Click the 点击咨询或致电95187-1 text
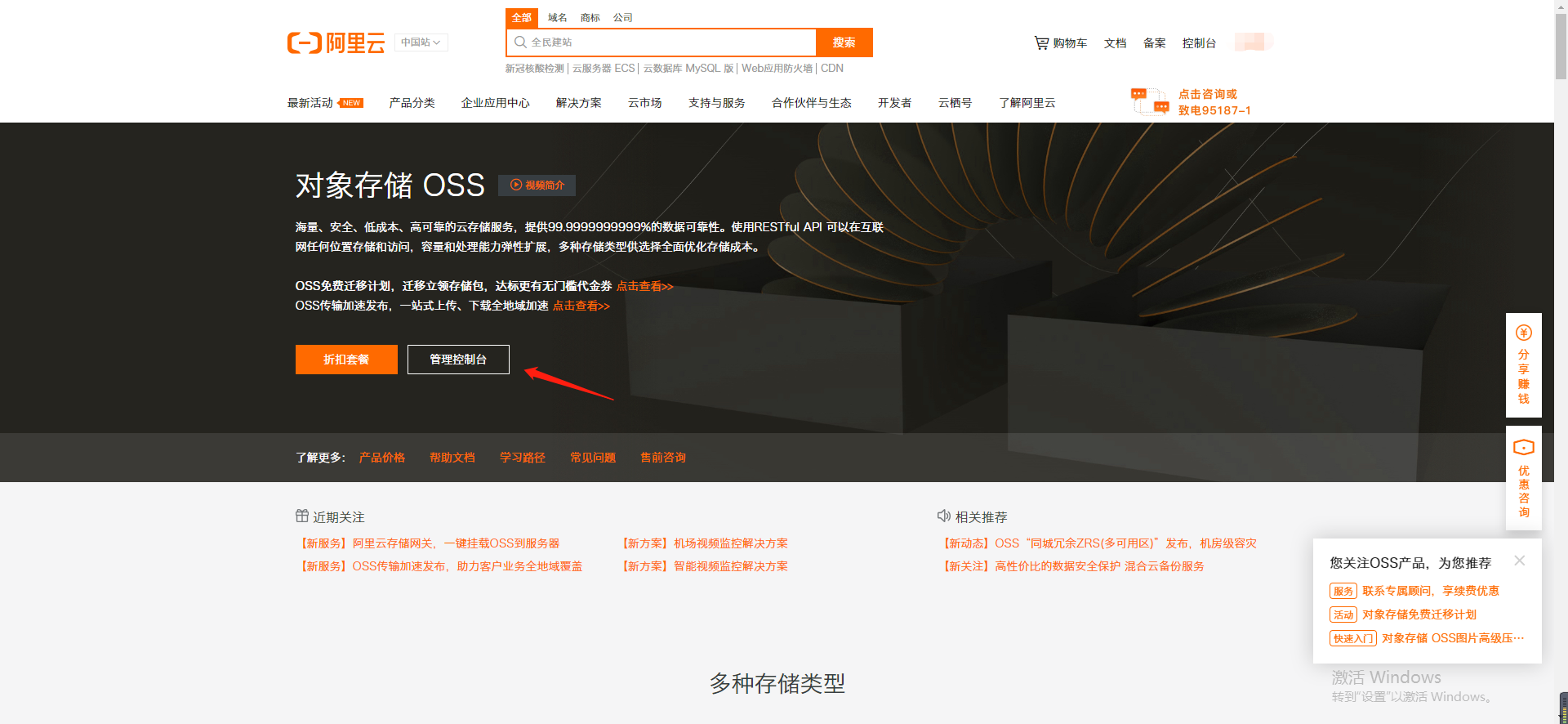1568x724 pixels. click(x=1214, y=102)
